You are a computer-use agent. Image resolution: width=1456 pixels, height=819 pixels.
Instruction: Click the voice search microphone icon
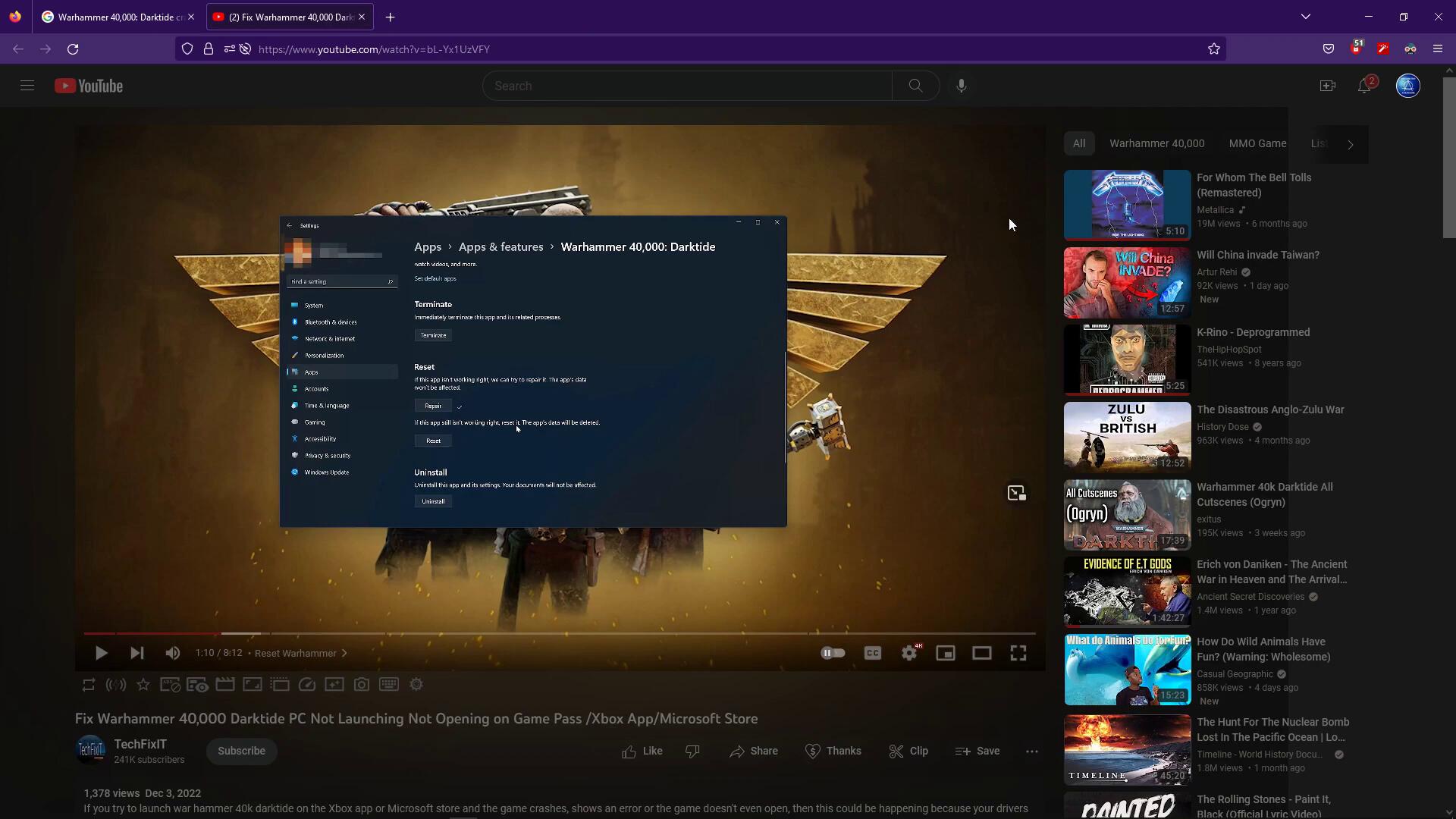961,86
